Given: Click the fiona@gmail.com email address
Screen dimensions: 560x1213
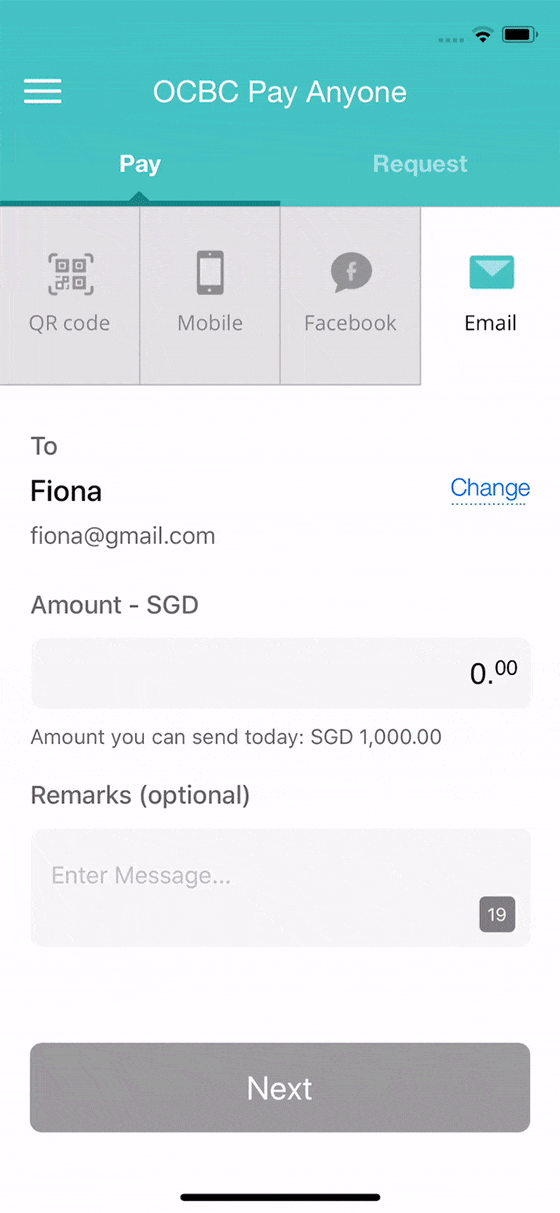Looking at the screenshot, I should 123,536.
